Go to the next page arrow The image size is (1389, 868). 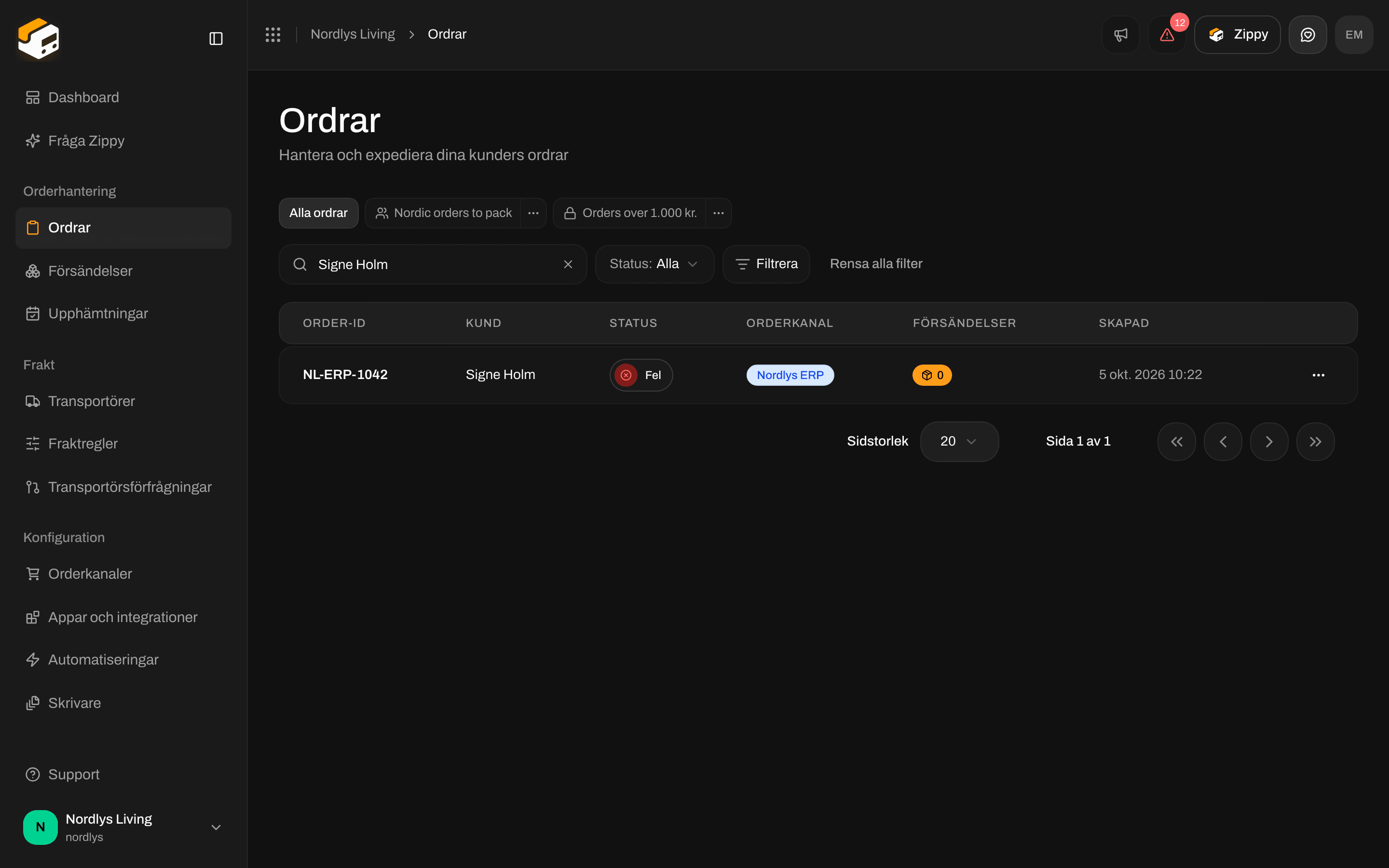(x=1269, y=441)
